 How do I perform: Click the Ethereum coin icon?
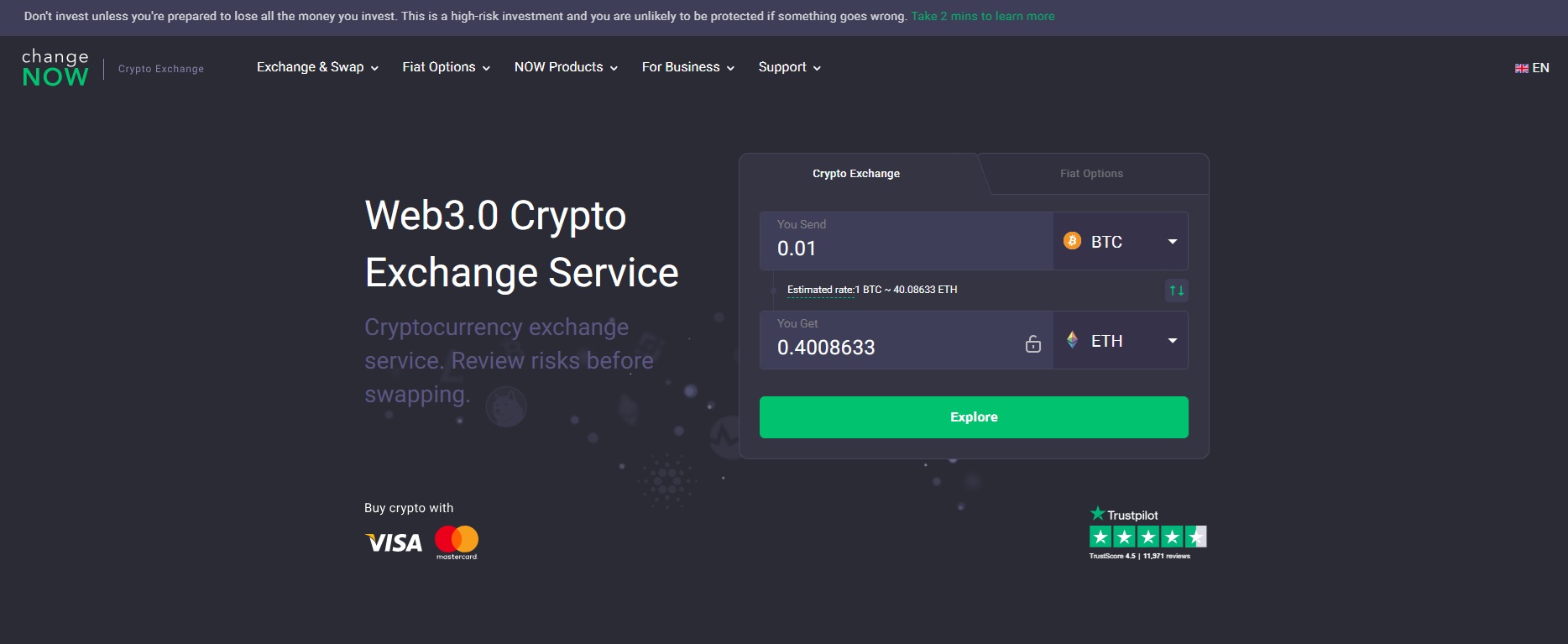click(x=1072, y=340)
